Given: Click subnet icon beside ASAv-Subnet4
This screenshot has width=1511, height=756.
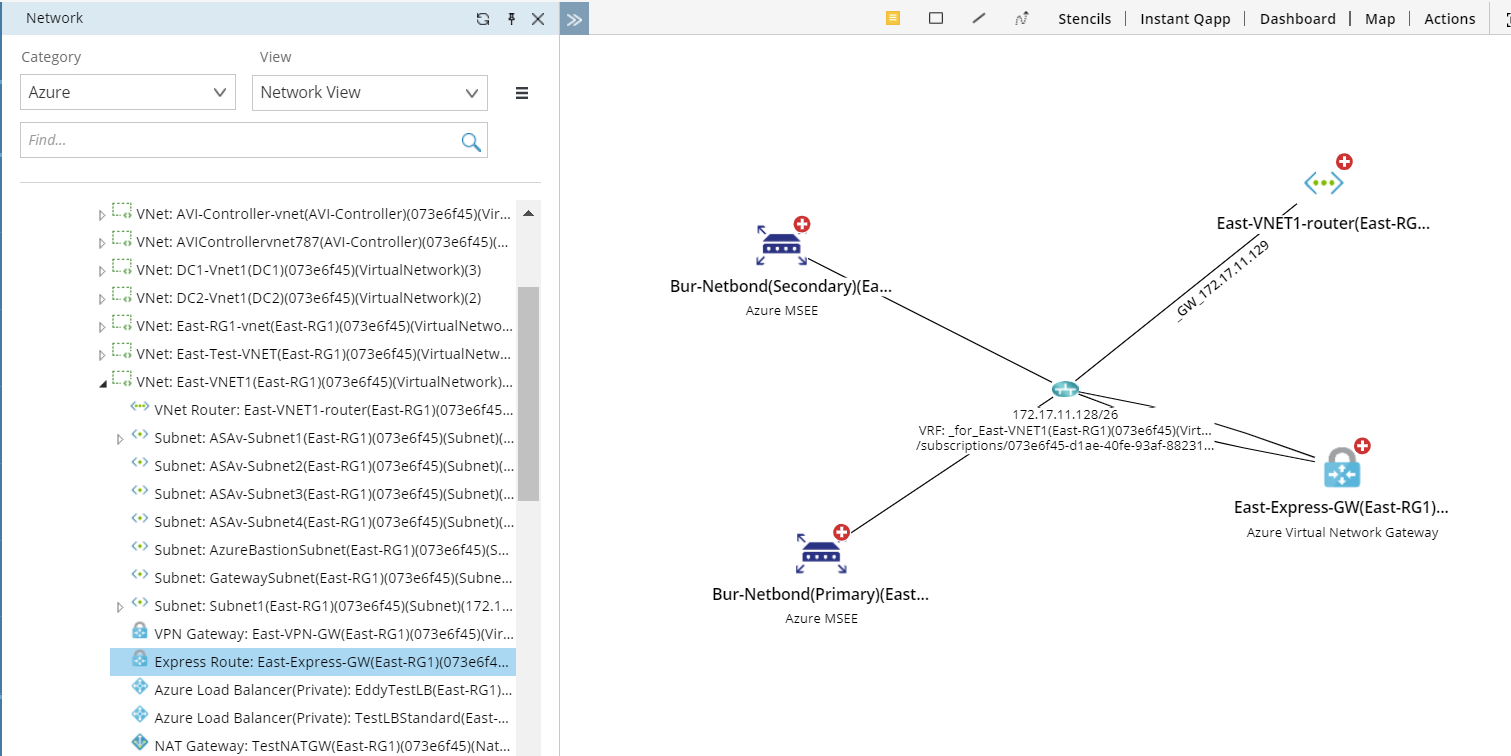Looking at the screenshot, I should [x=140, y=520].
